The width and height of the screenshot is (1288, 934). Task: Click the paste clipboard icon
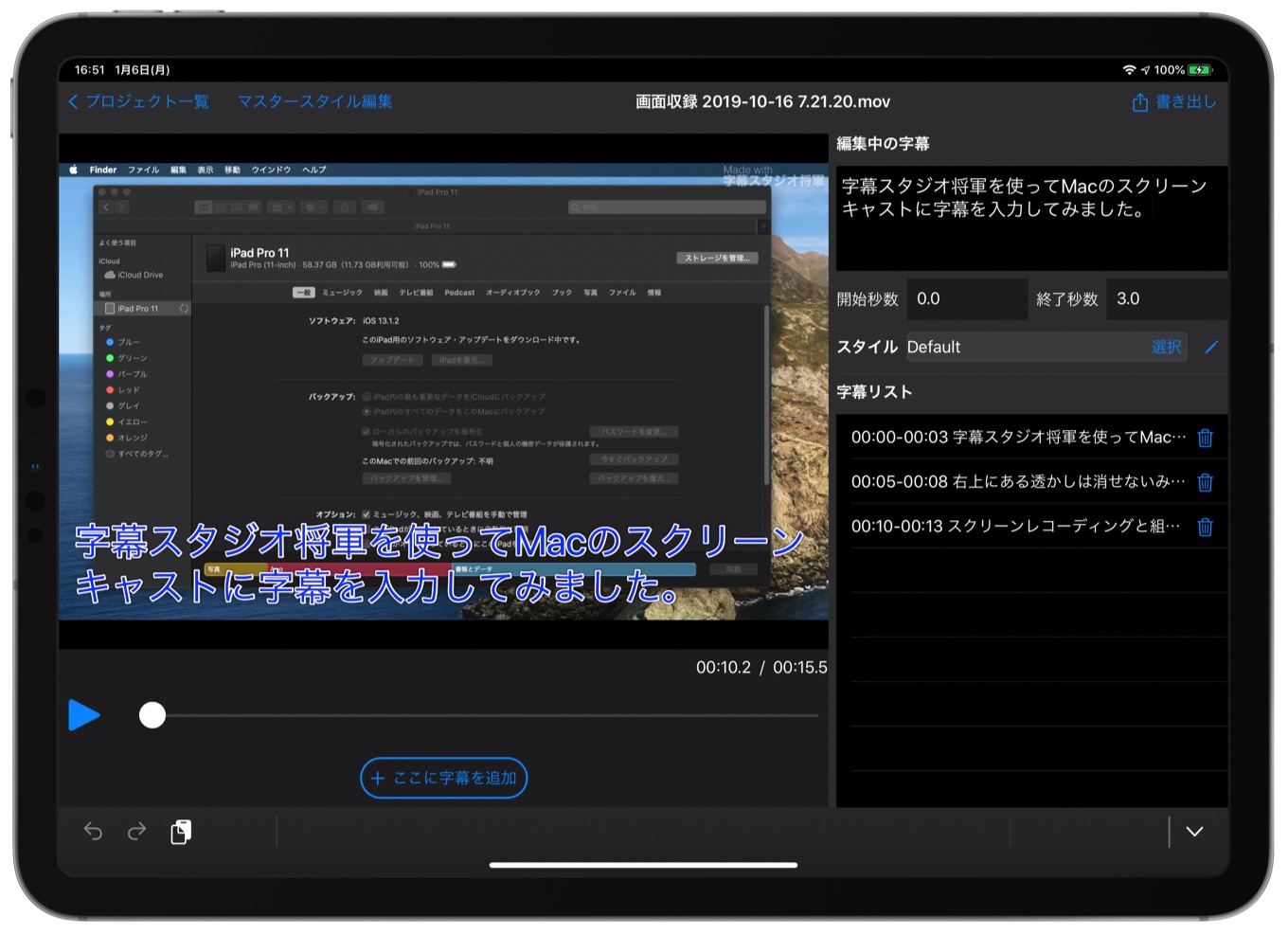point(181,832)
